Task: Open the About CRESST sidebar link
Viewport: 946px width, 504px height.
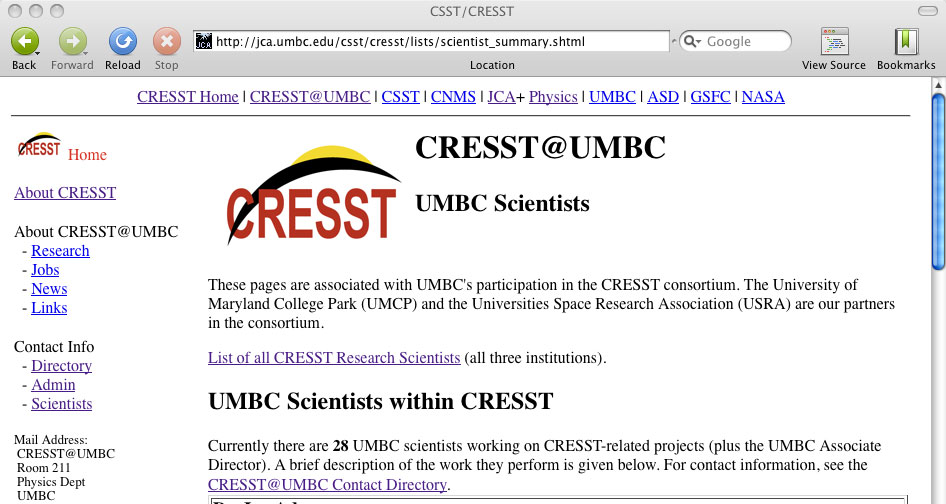Action: coord(65,193)
